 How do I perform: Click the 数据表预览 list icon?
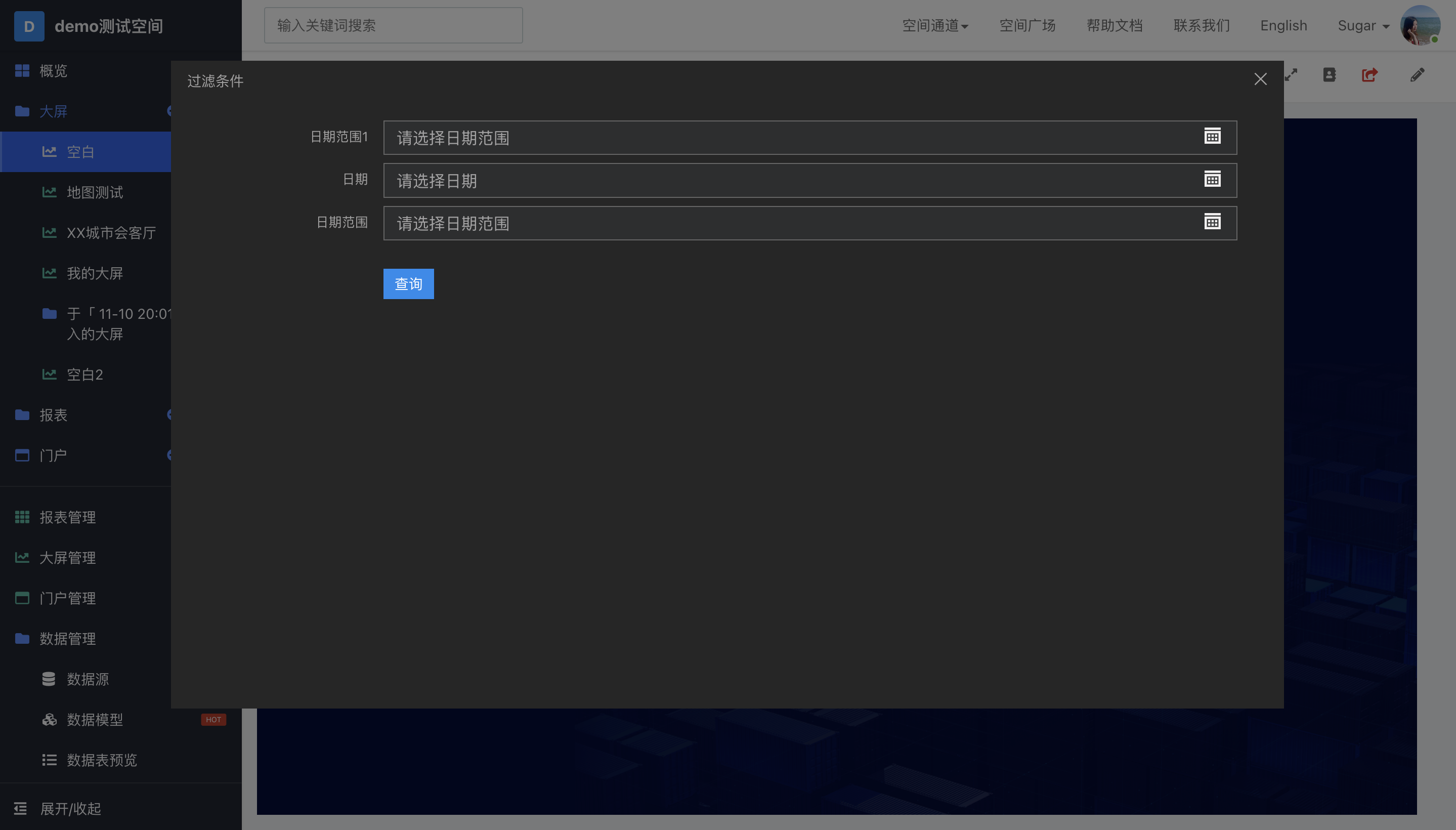(50, 760)
